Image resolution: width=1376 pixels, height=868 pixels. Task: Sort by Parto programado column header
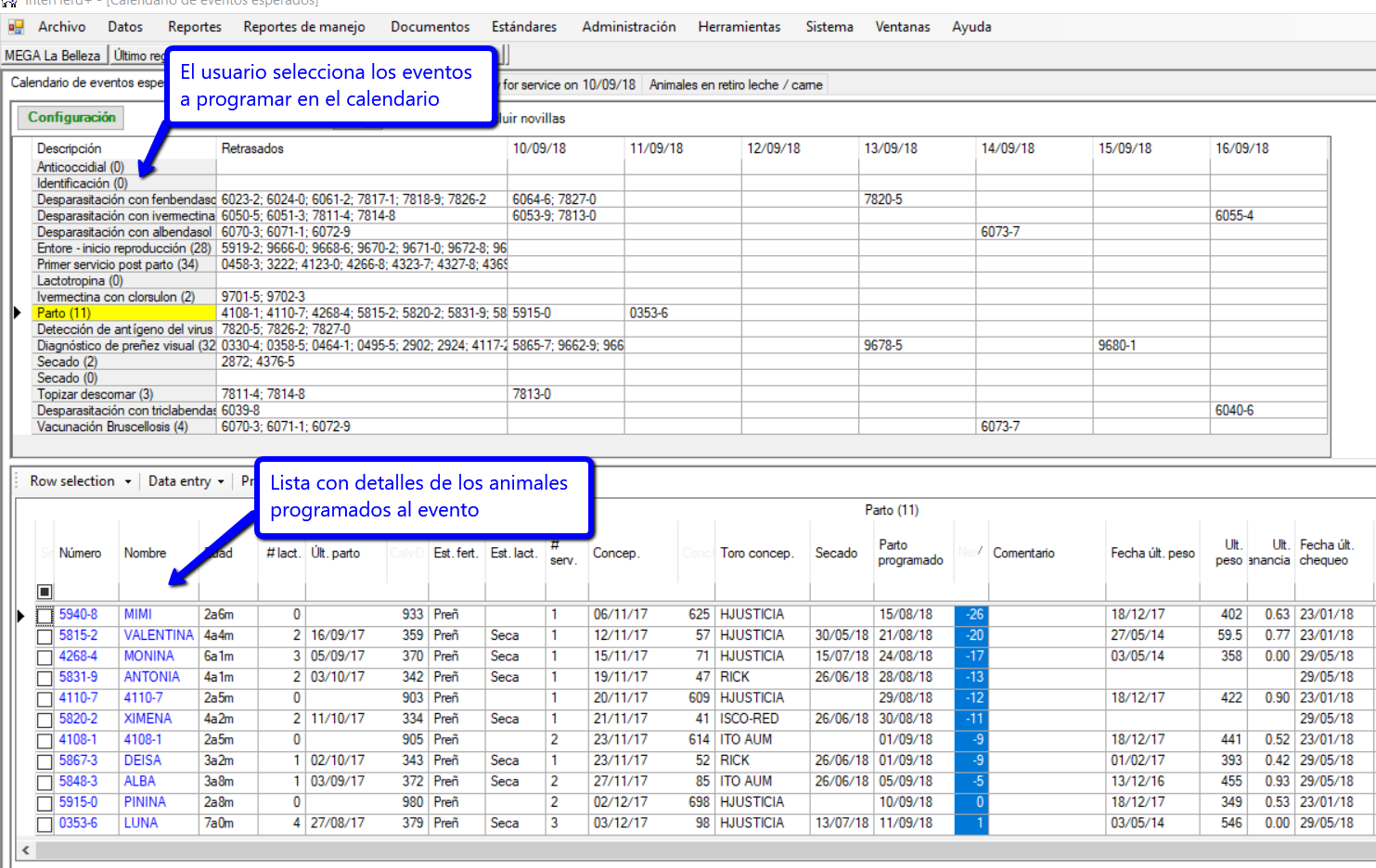pos(910,553)
